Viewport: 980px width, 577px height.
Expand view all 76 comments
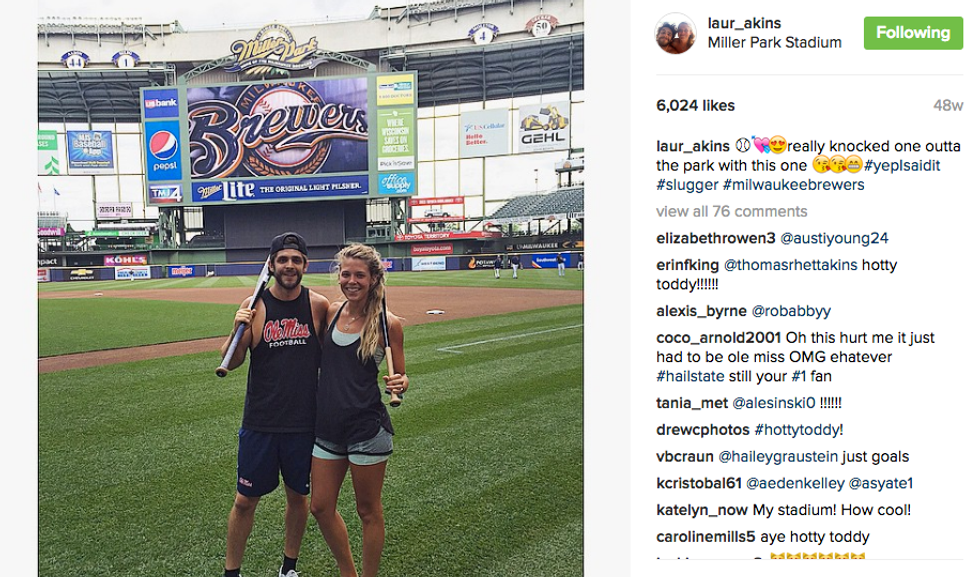coord(731,211)
